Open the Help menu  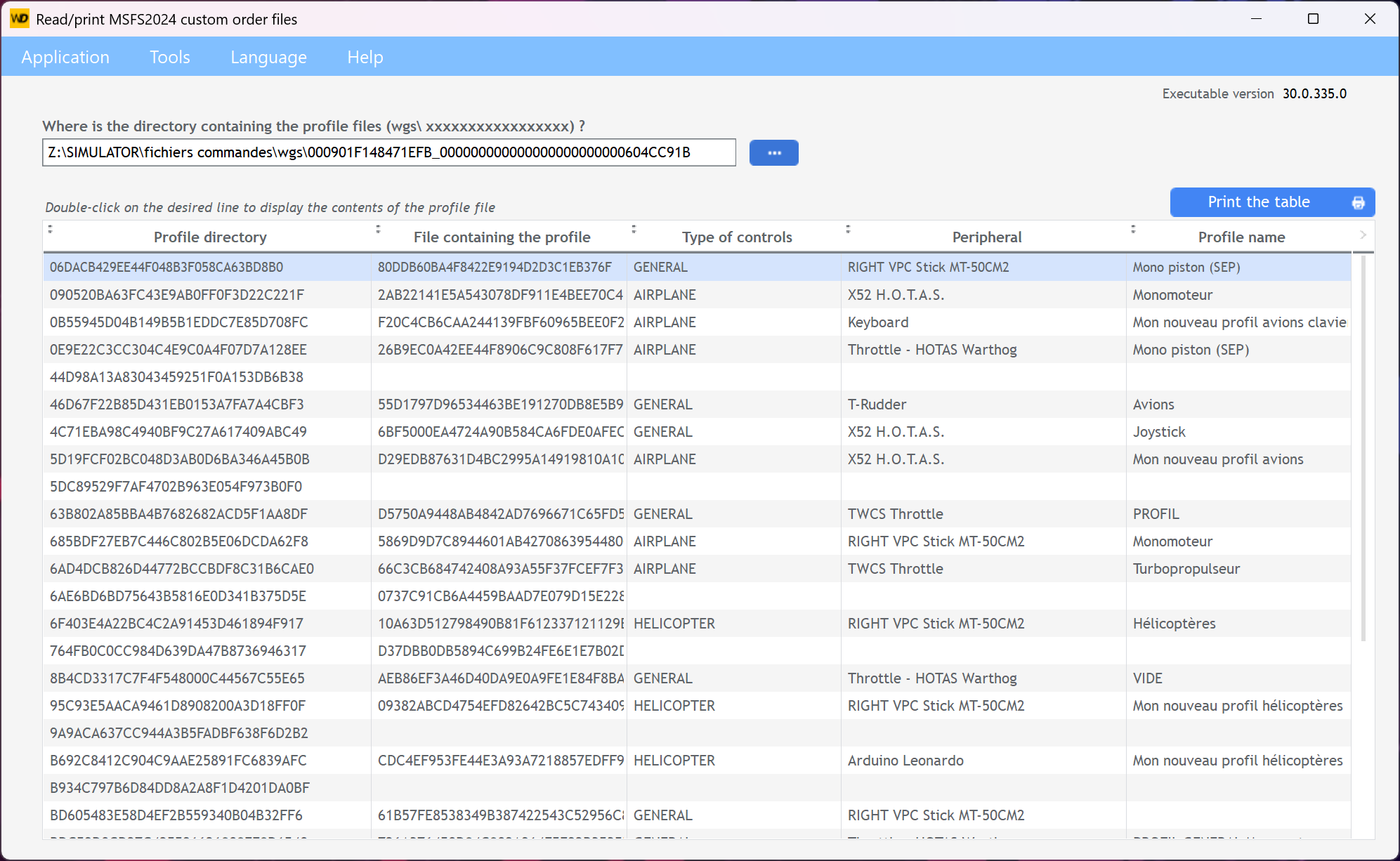[x=365, y=57]
